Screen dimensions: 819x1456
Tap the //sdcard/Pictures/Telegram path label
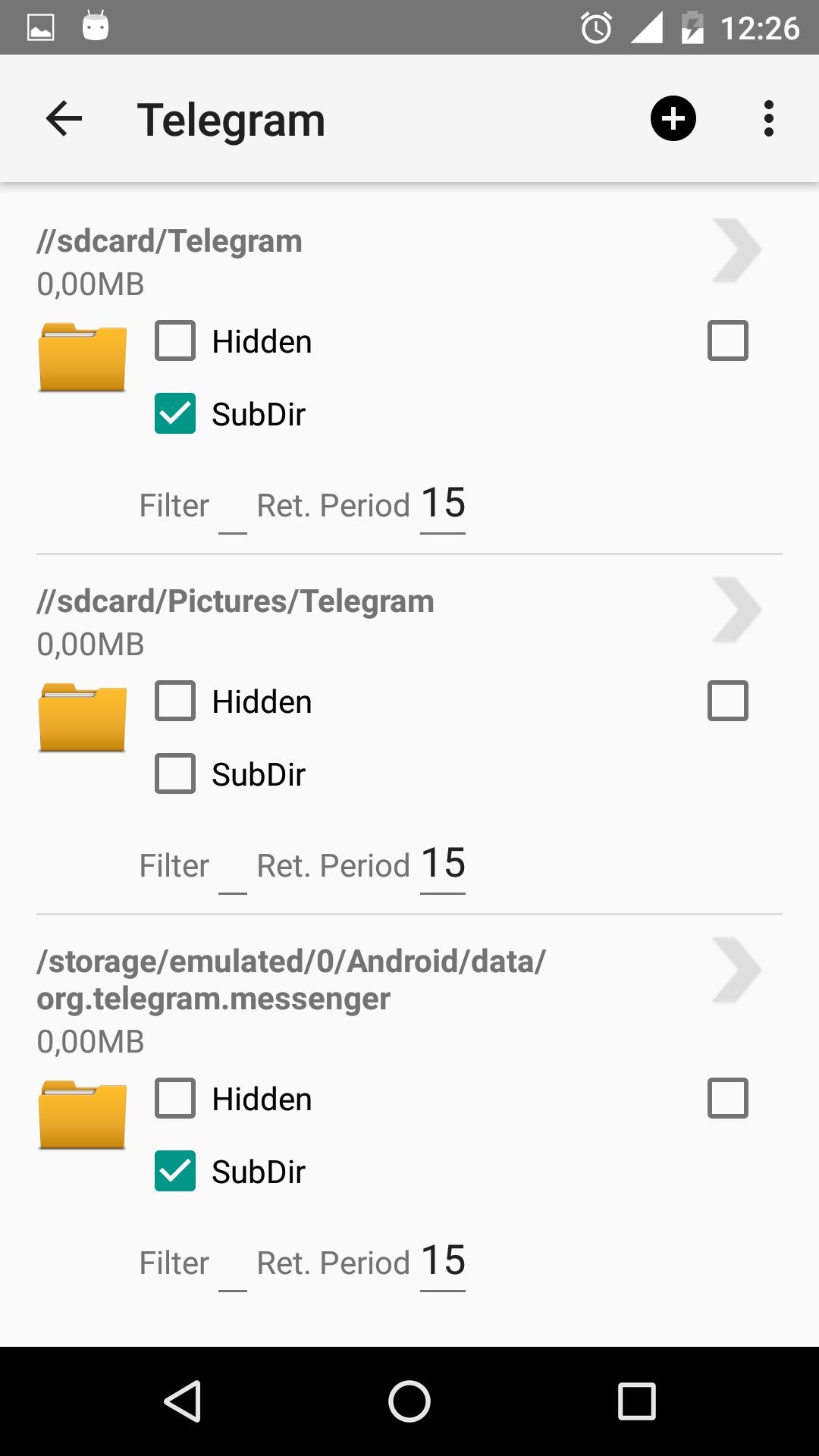pyautogui.click(x=236, y=601)
